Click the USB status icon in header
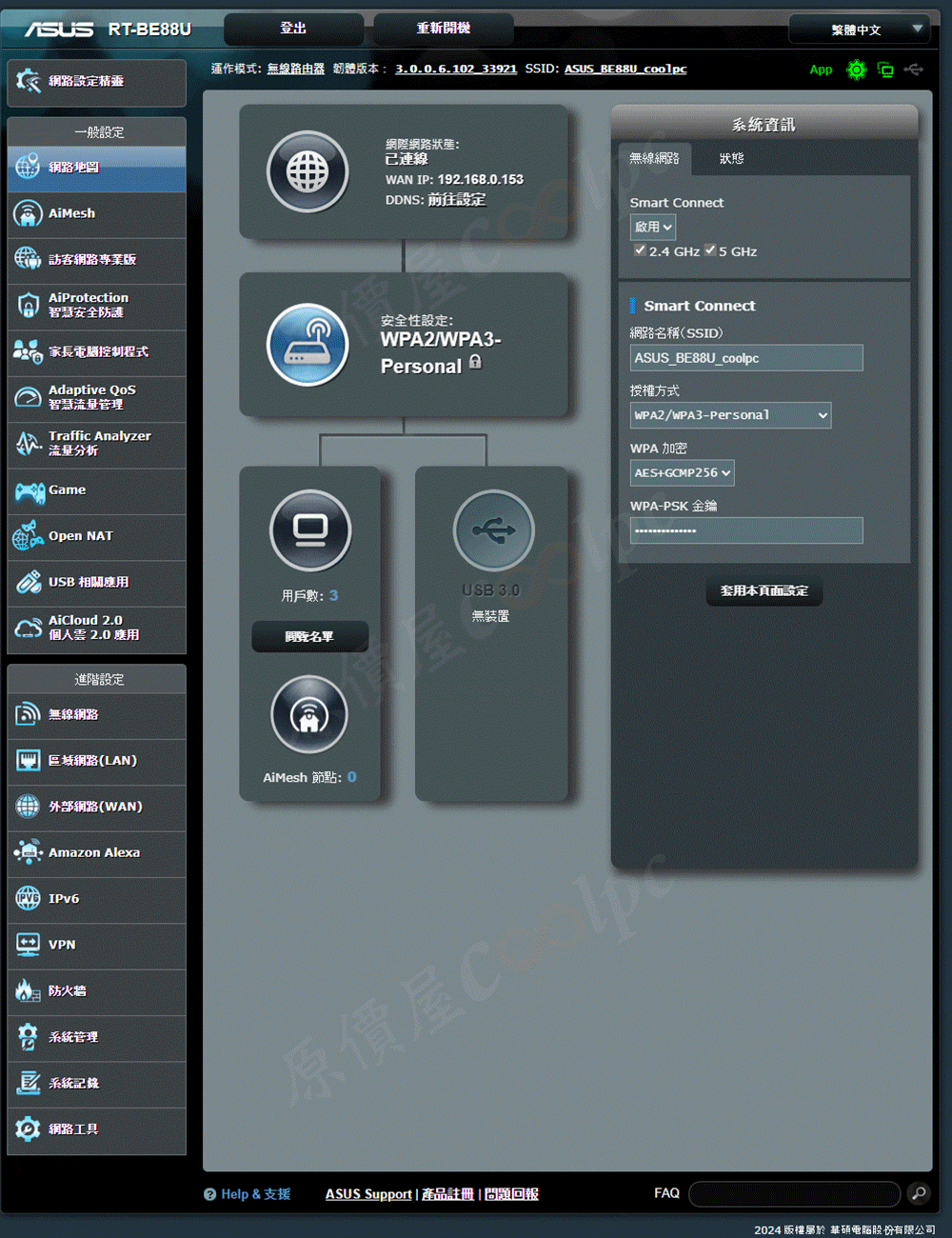 pos(914,70)
